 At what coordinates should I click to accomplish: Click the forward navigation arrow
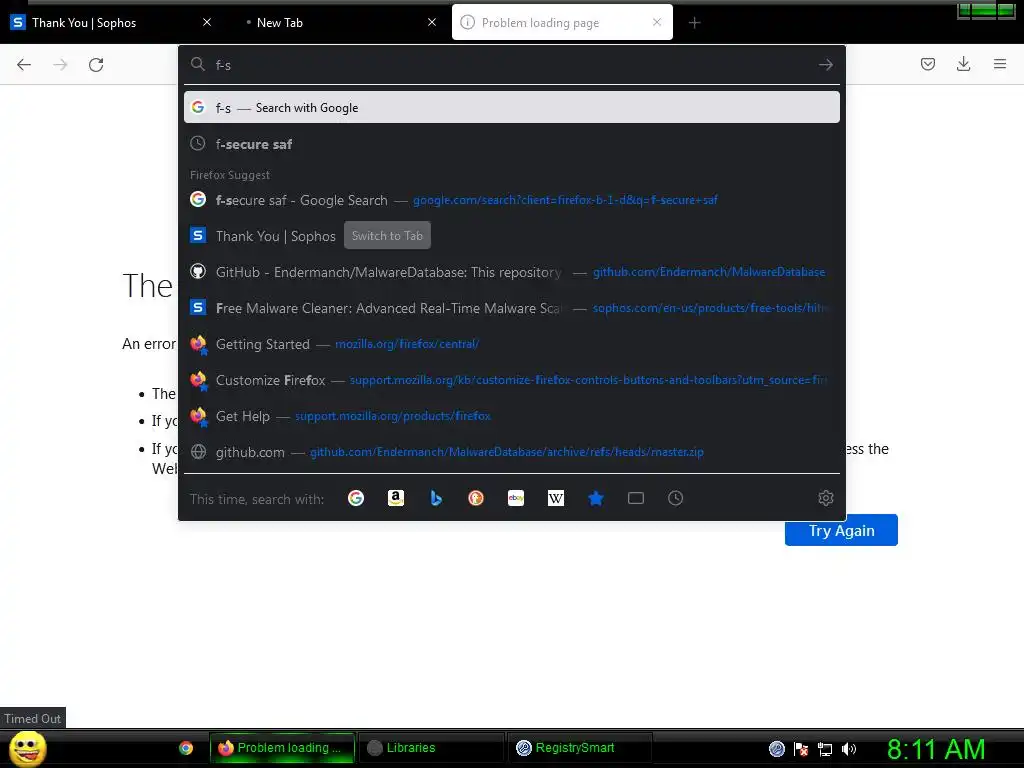coord(60,65)
